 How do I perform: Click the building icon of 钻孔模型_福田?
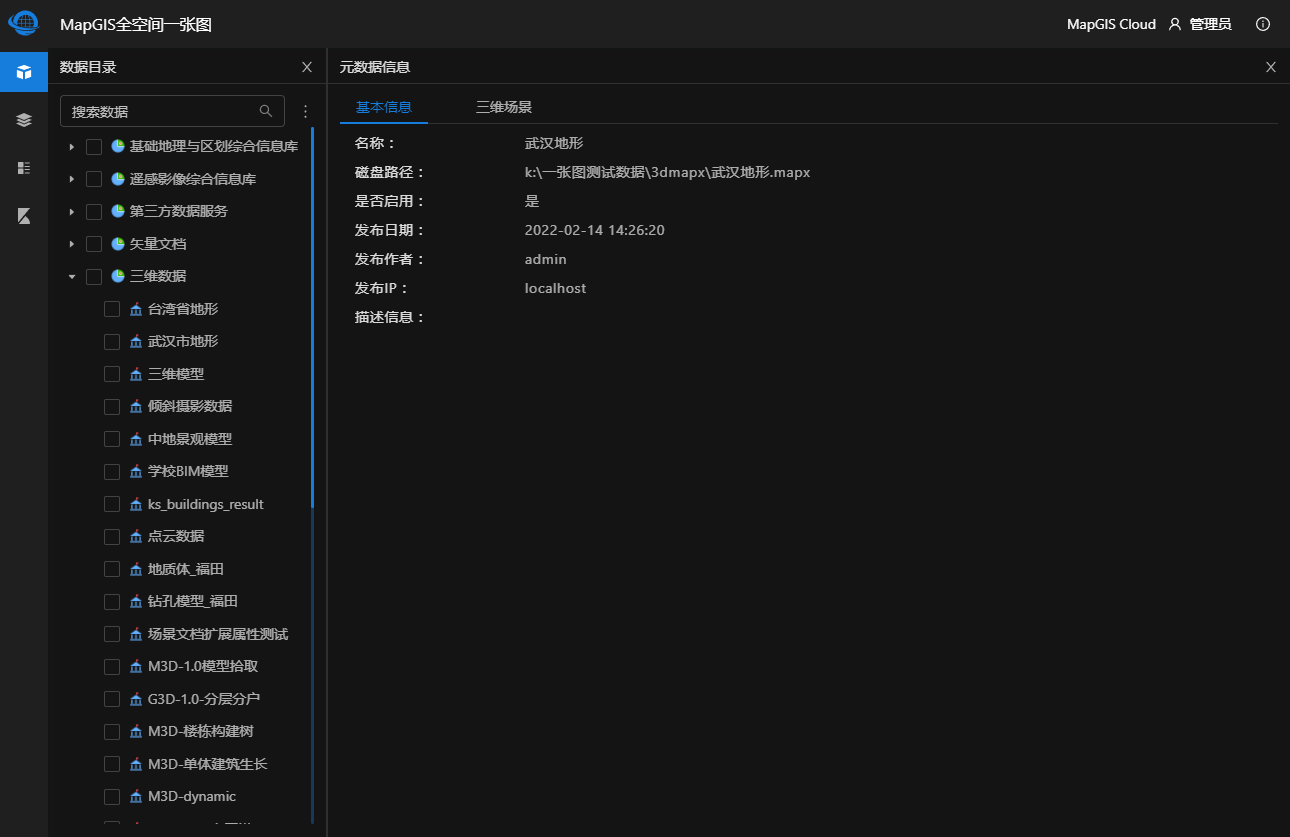137,601
